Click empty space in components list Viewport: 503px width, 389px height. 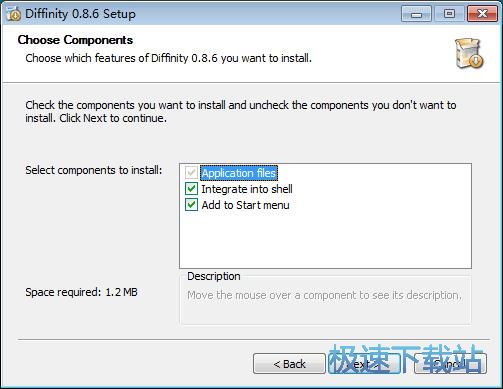tap(325, 240)
